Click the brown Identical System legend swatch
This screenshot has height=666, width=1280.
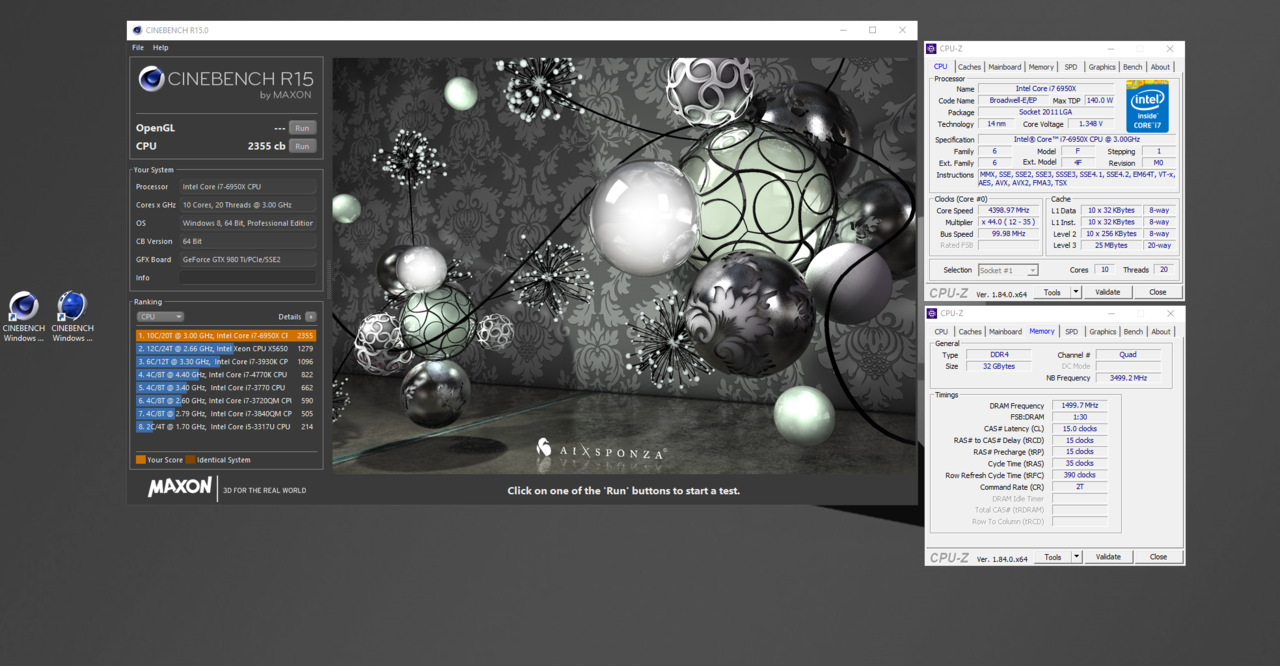(190, 460)
